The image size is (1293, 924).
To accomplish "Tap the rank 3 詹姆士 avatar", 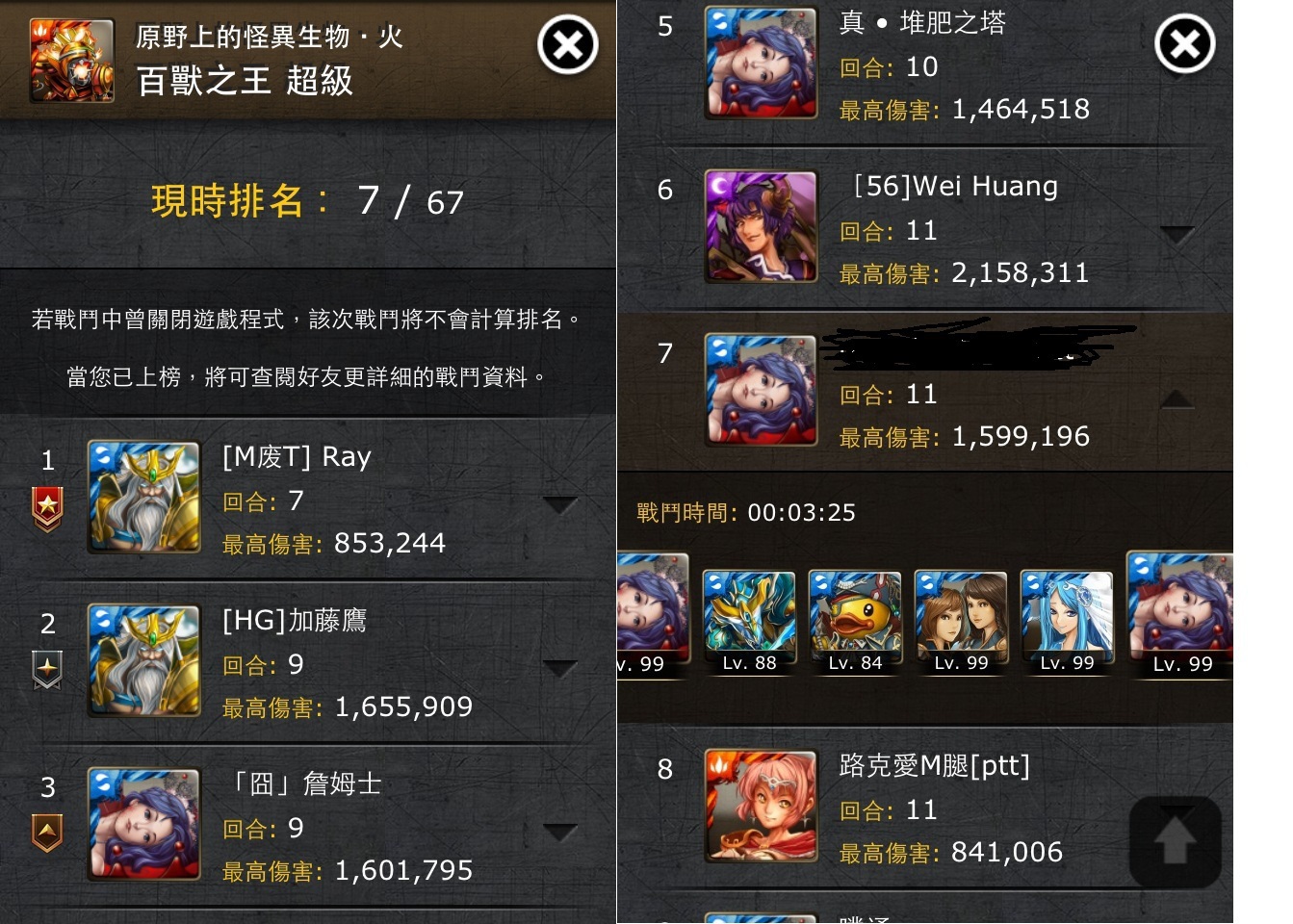I will pos(144,824).
